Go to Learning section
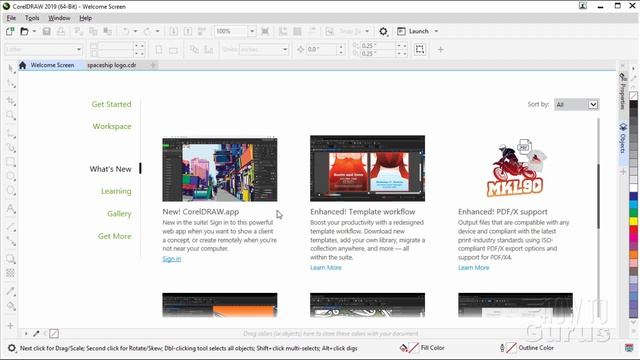Viewport: 640px width, 360px height. pos(116,191)
